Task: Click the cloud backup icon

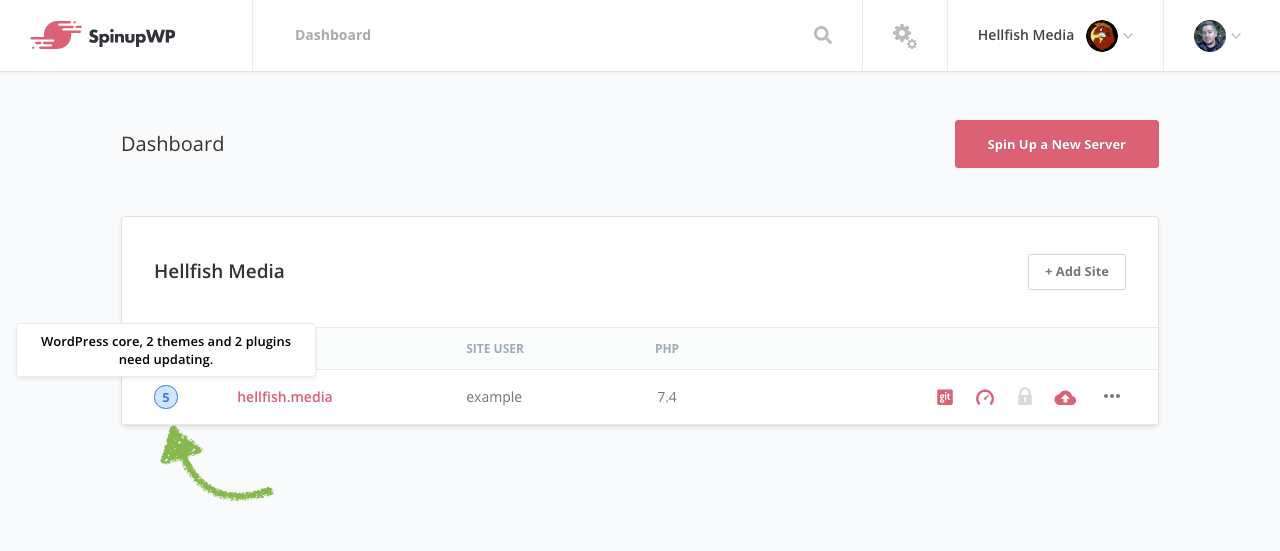Action: click(1066, 397)
